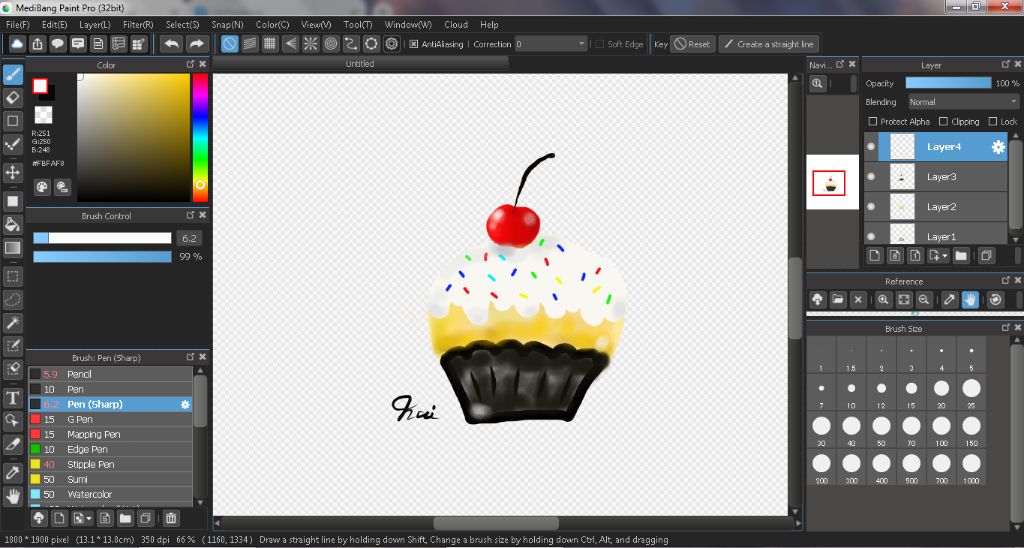Screen dimensions: 1024x548
Task: Click the Reset key button
Action: (x=693, y=44)
